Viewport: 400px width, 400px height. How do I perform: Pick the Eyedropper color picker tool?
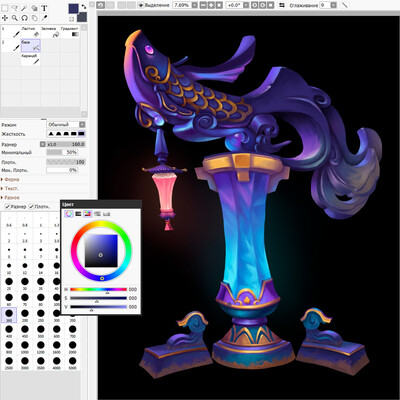click(x=44, y=18)
